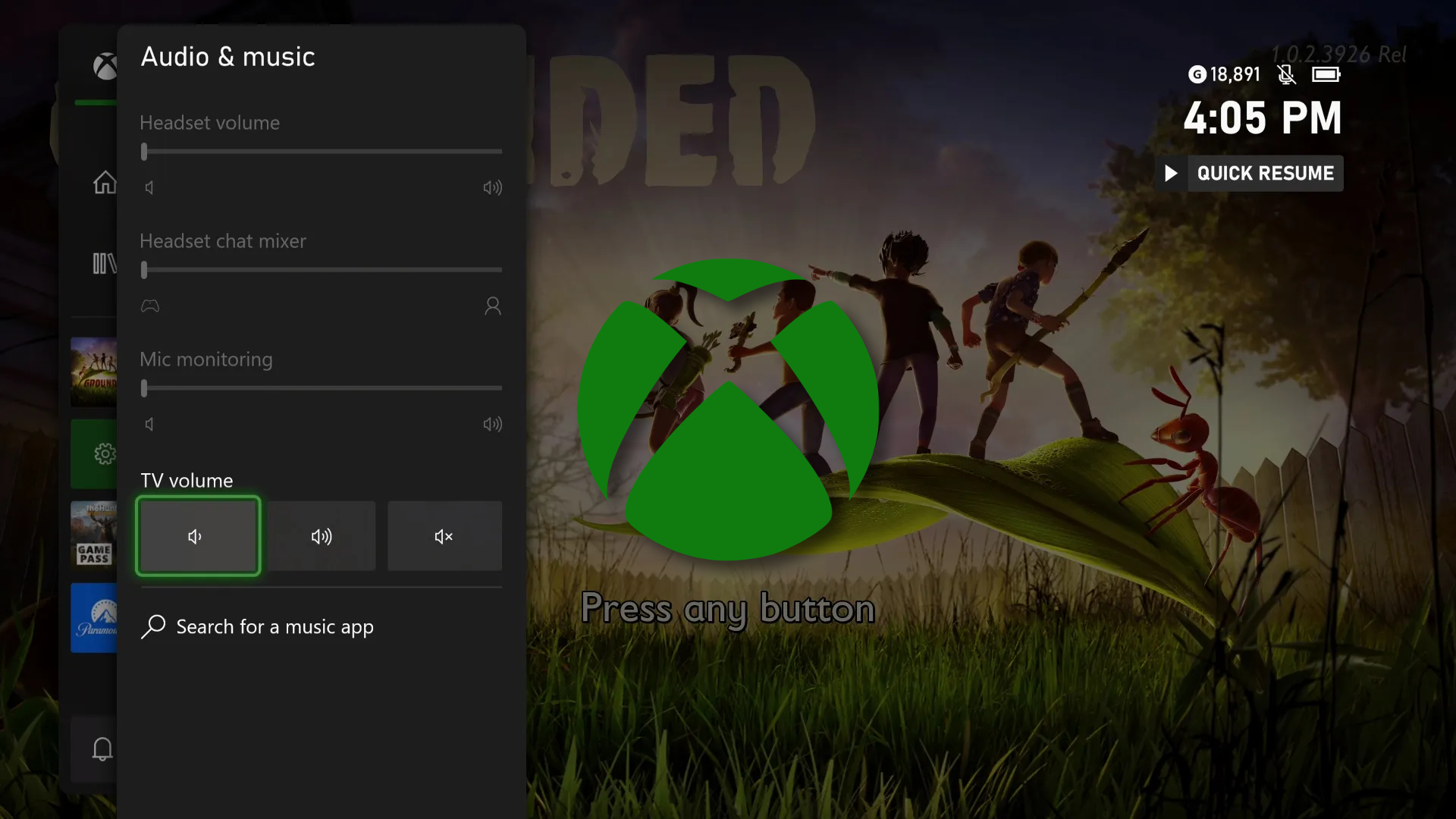Open the Paramount+ app tile
Image resolution: width=1456 pixels, height=819 pixels.
point(94,617)
